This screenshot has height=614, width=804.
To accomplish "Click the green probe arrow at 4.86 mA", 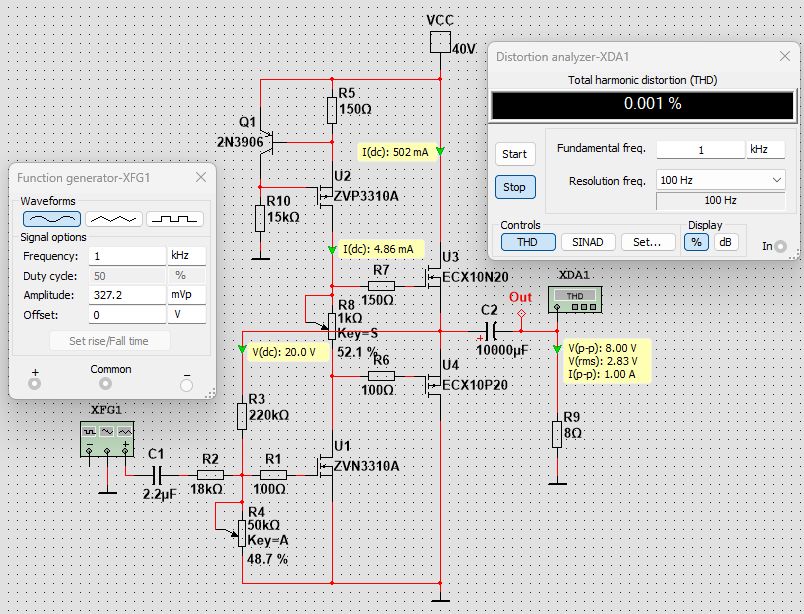I will pos(332,249).
